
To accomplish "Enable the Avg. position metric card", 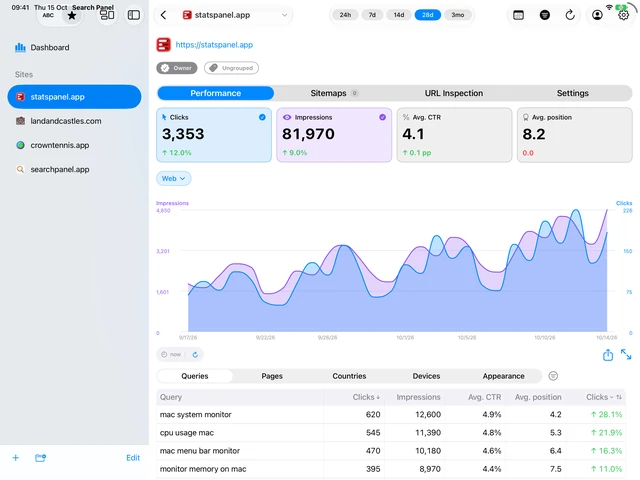I will (x=574, y=135).
